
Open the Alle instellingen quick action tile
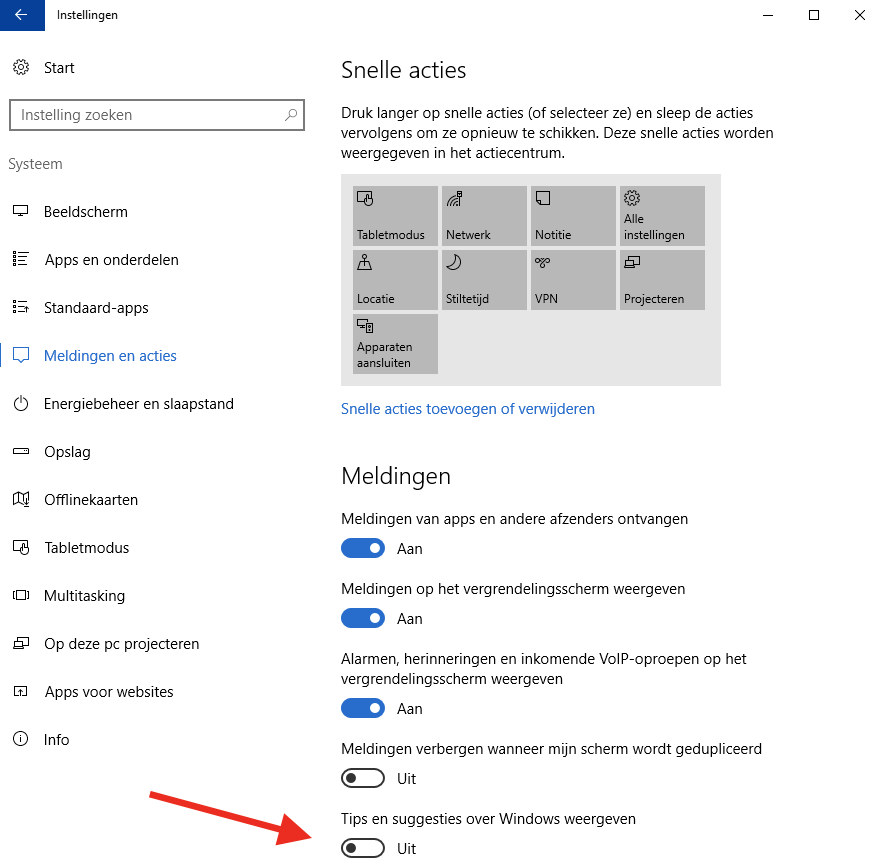[662, 215]
